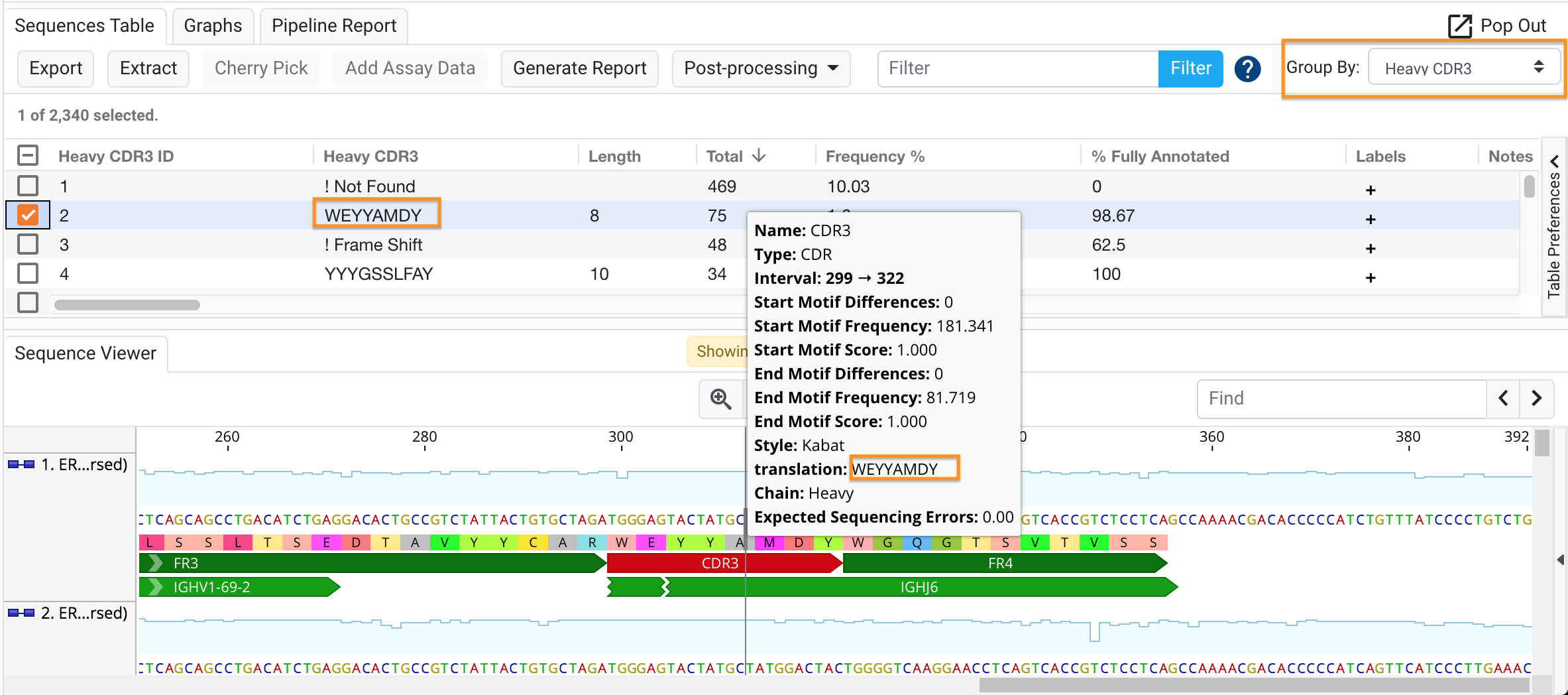The width and height of the screenshot is (1568, 695).
Task: Select the Sequence Viewer tab
Action: pos(85,353)
